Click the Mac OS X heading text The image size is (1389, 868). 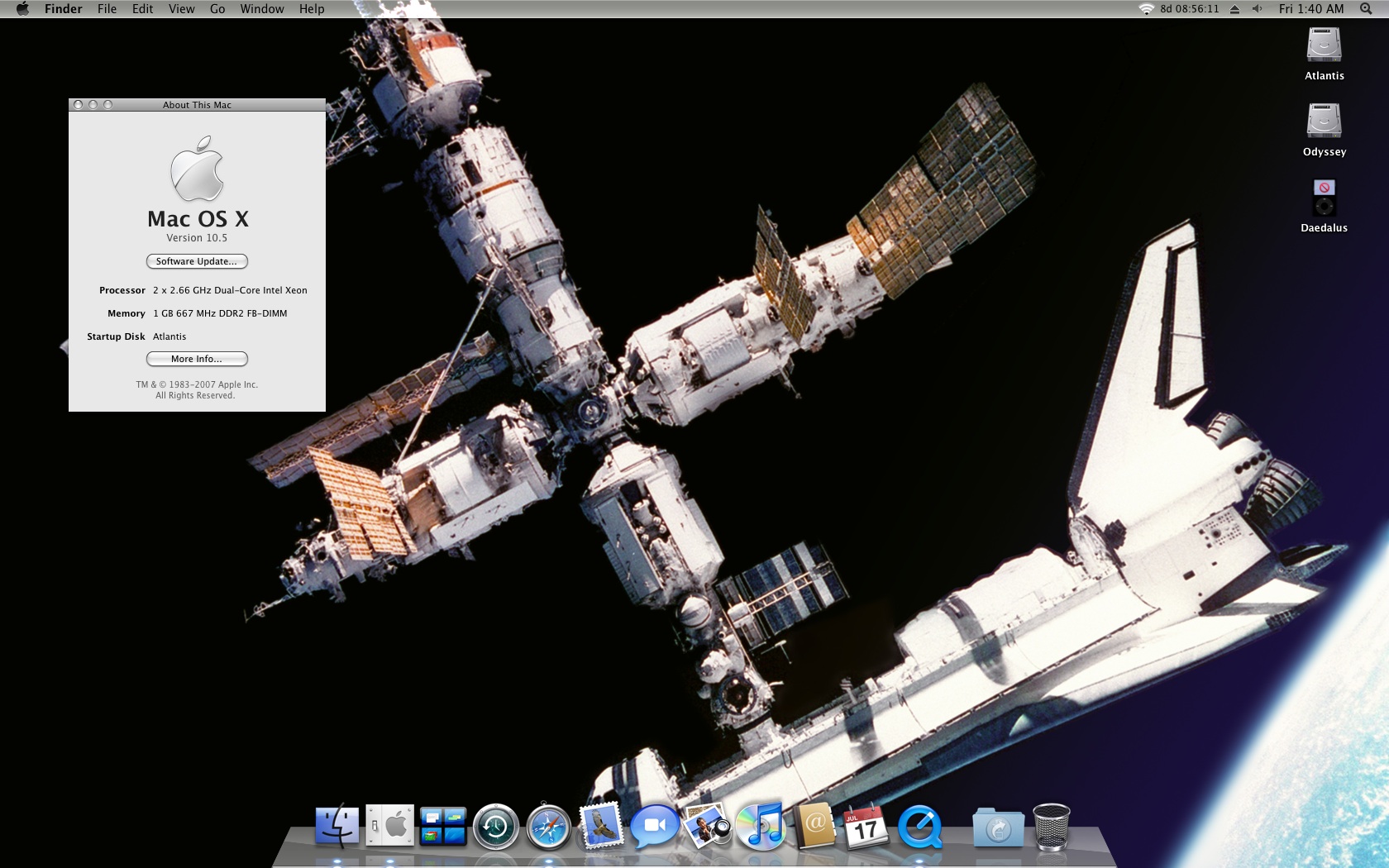coord(198,219)
